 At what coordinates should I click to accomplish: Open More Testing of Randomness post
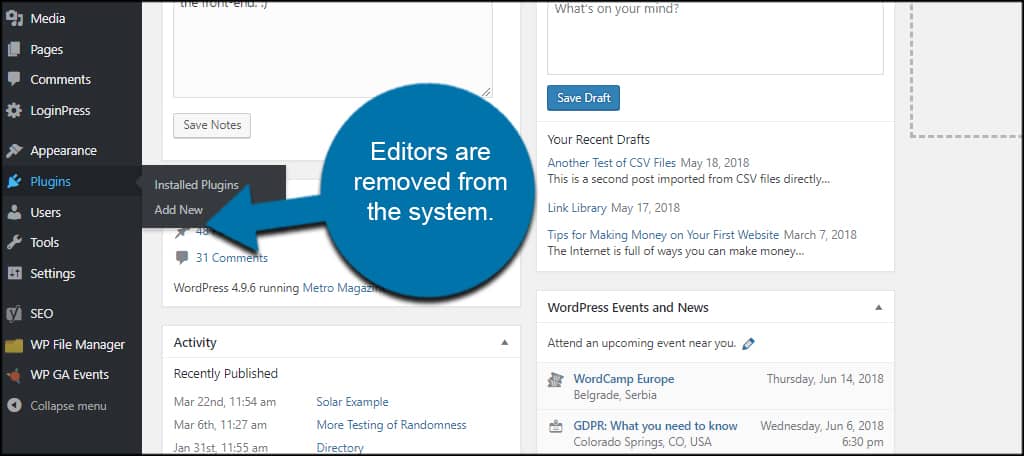(x=391, y=425)
